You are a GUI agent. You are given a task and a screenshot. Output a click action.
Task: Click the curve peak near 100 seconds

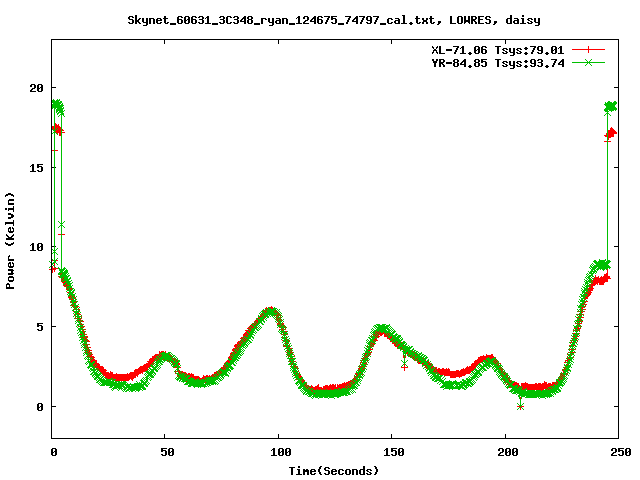coord(271,311)
